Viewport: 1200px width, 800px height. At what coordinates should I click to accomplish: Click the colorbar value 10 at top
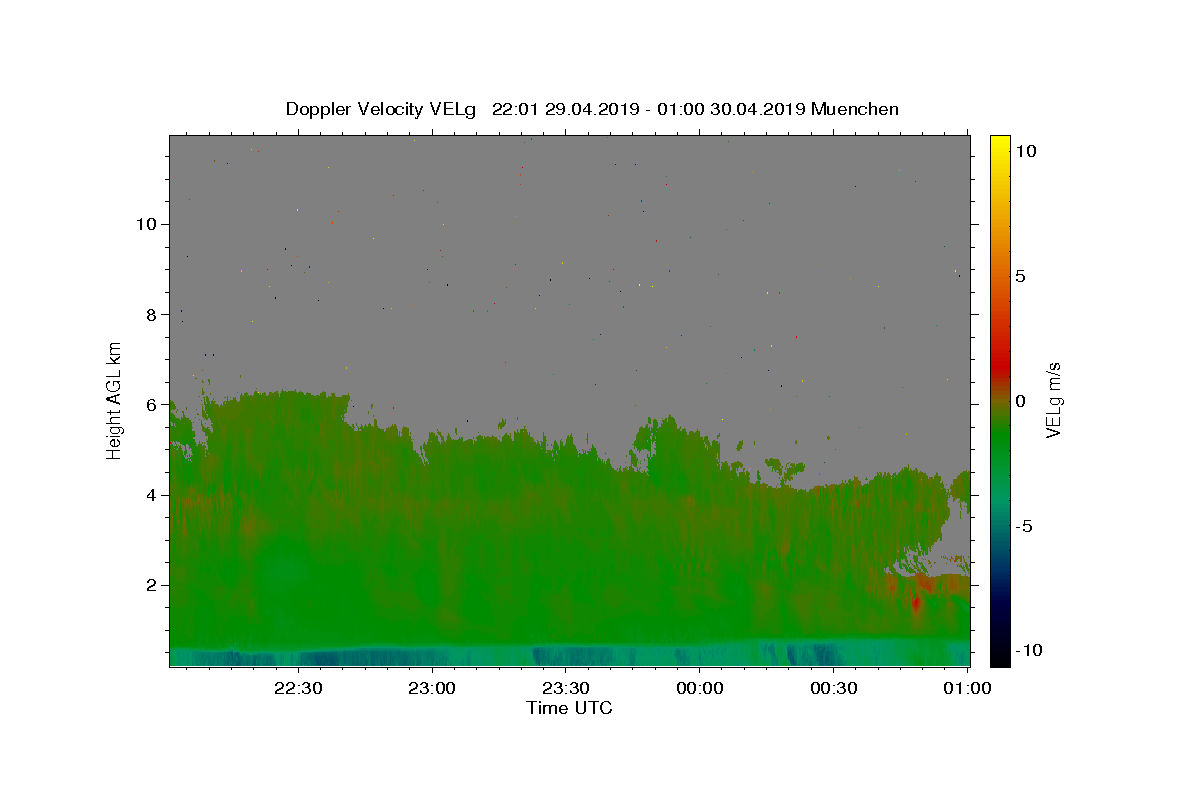tap(1026, 151)
